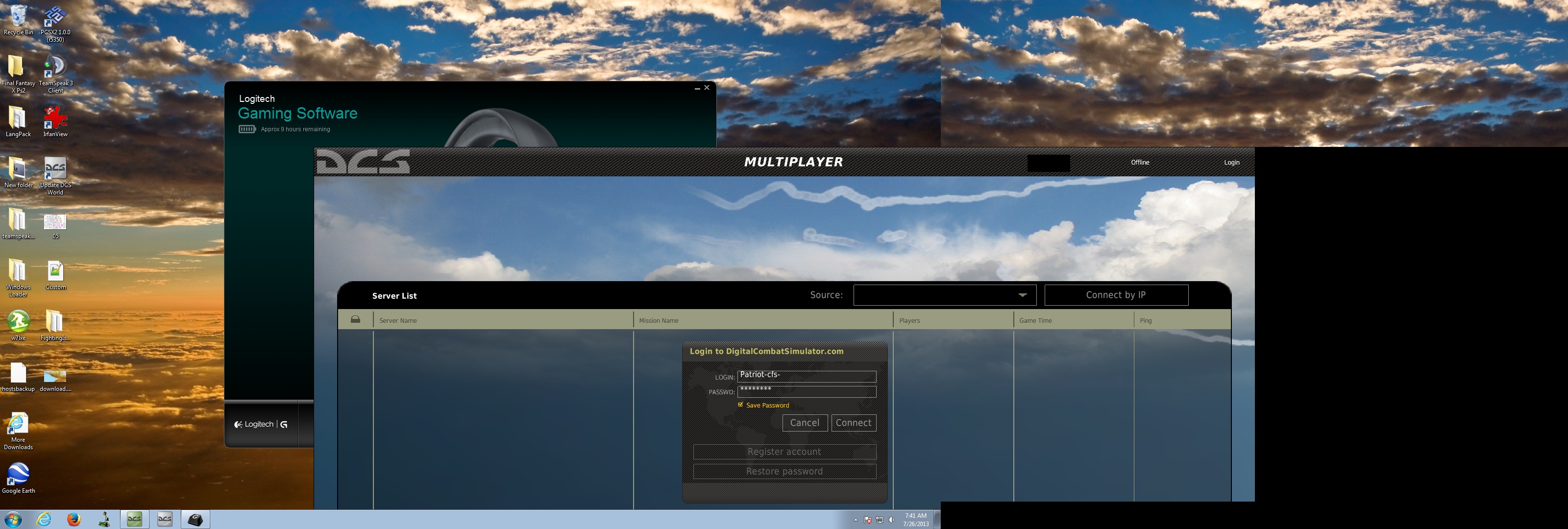1568x529 pixels.
Task: Launch Firefox from the taskbar
Action: 74,519
